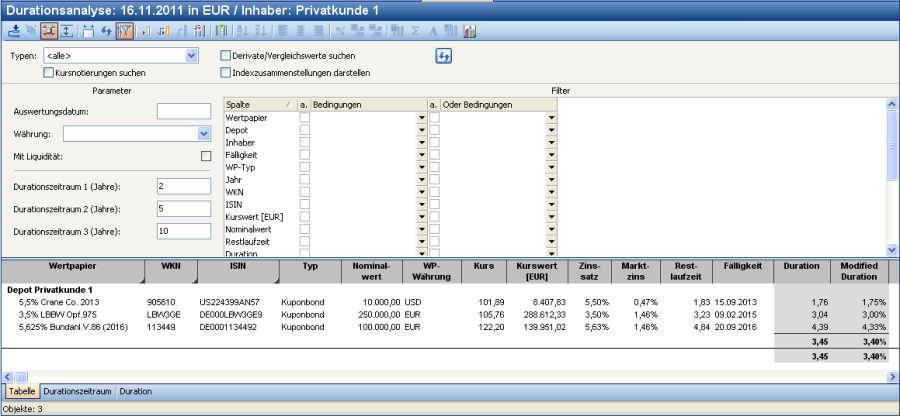
Task: Click the filter funnel toolbar icon
Action: point(125,31)
